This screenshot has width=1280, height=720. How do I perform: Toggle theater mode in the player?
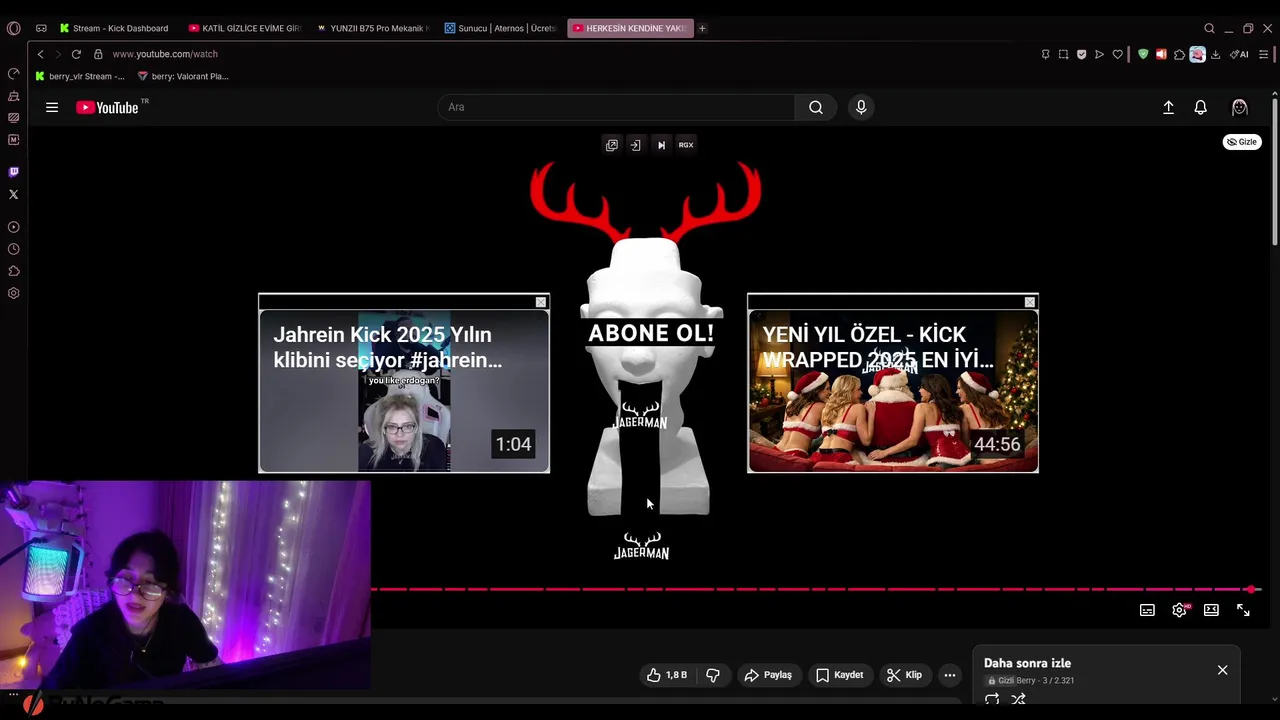pos(1211,610)
